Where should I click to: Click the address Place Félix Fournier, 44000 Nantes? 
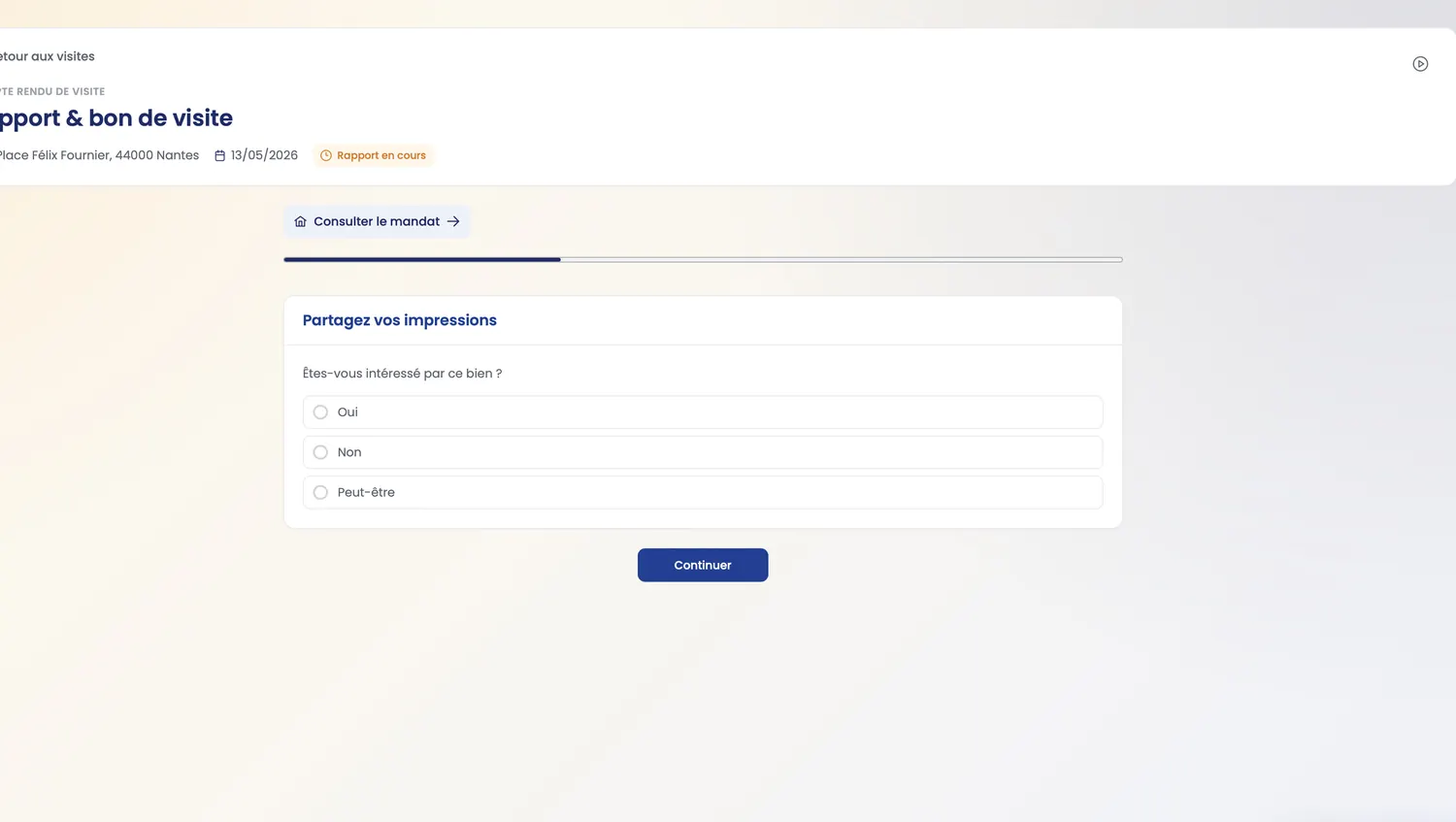[x=99, y=155]
